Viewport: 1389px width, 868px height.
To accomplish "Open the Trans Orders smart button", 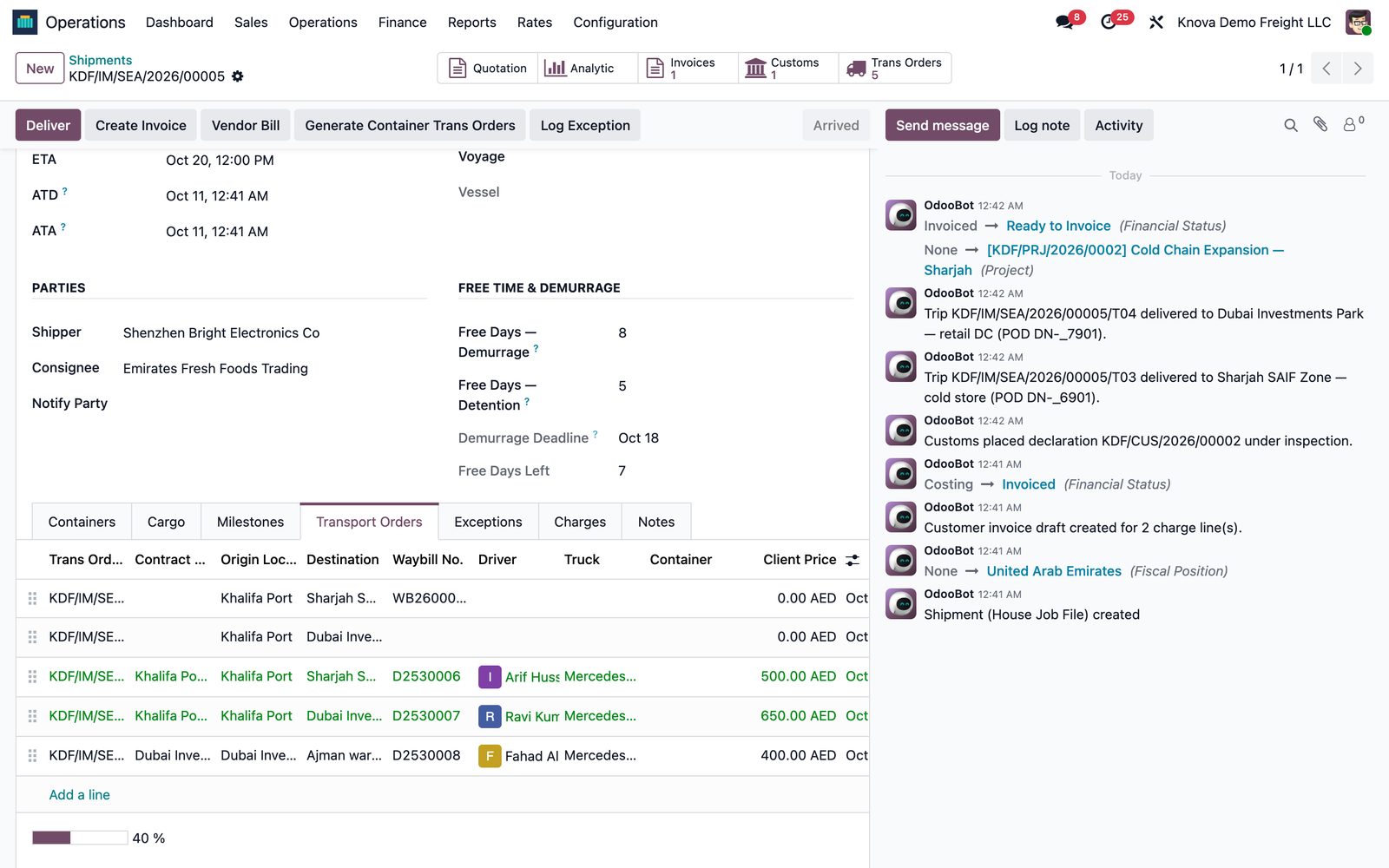I will [x=894, y=69].
